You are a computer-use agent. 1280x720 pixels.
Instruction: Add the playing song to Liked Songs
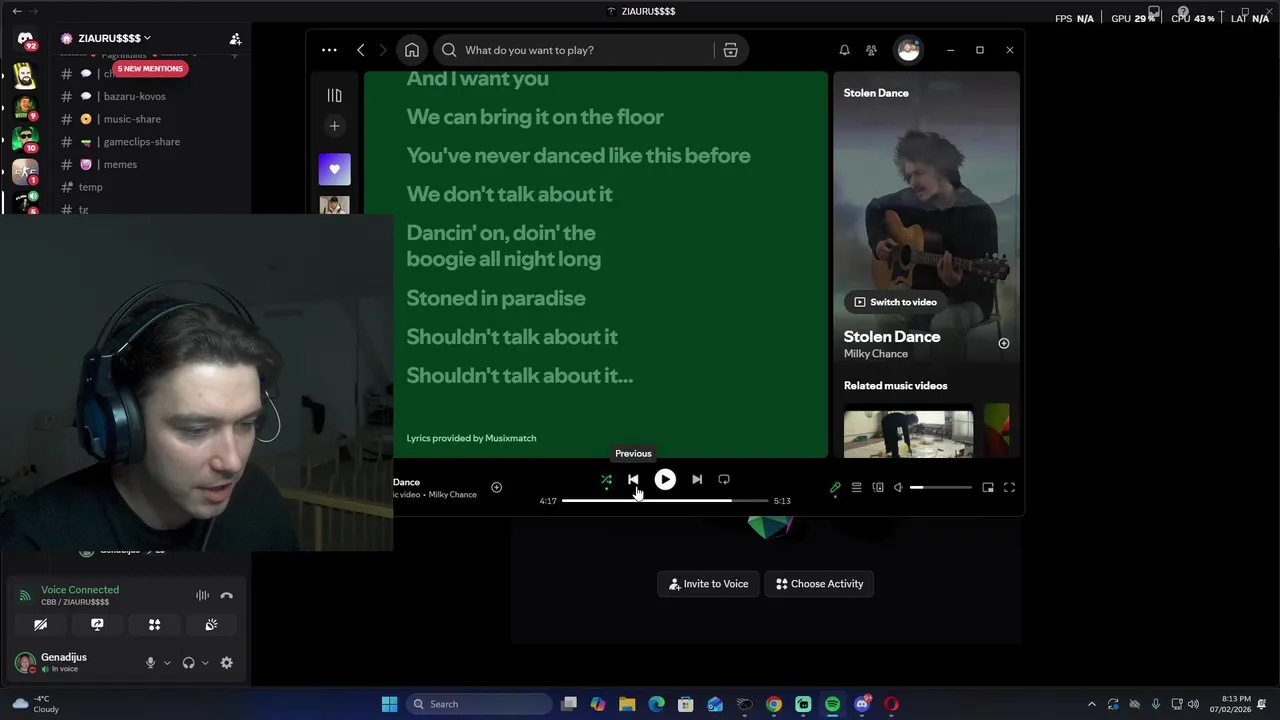point(496,487)
